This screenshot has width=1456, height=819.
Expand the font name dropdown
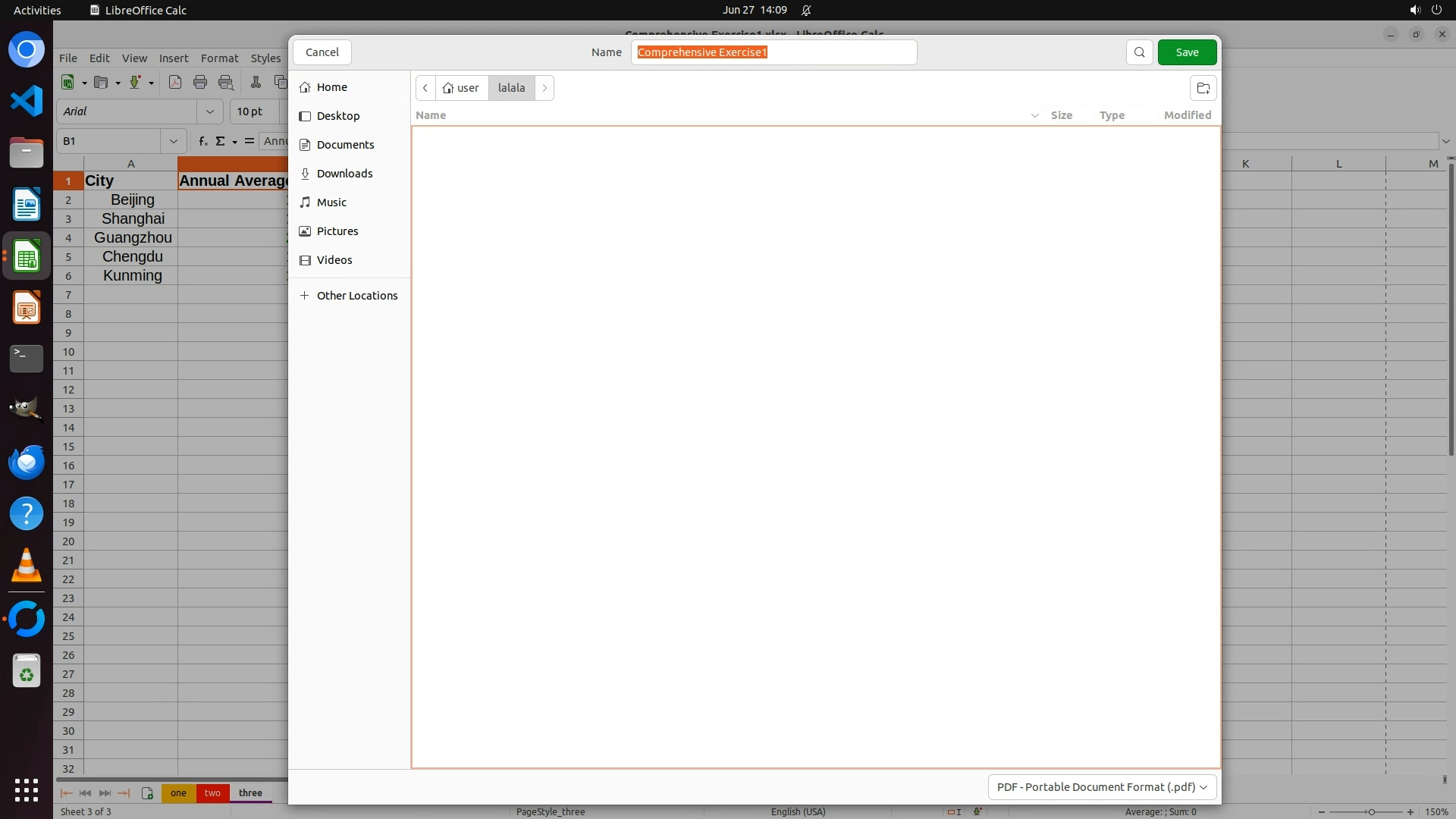[x=210, y=111]
